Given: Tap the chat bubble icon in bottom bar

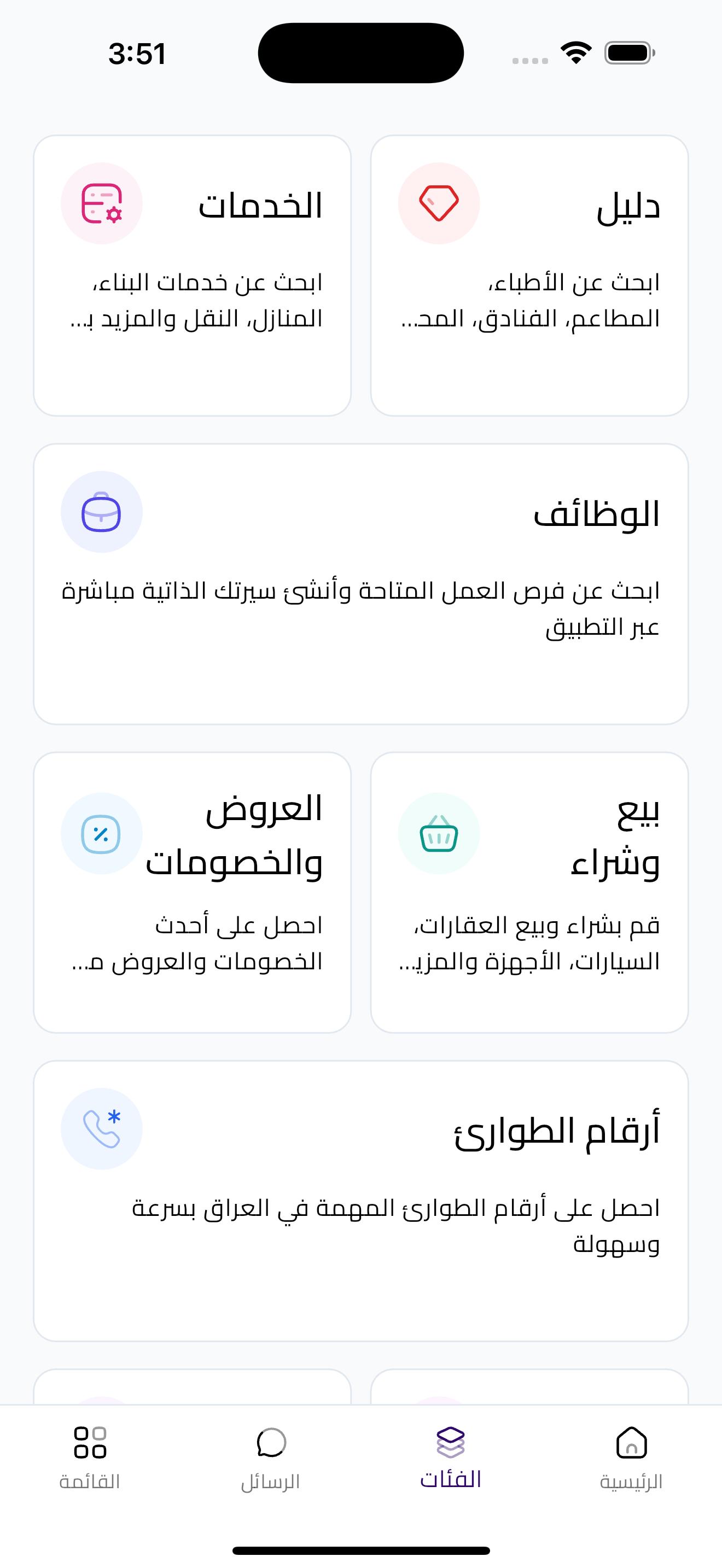Looking at the screenshot, I should pyautogui.click(x=271, y=1442).
